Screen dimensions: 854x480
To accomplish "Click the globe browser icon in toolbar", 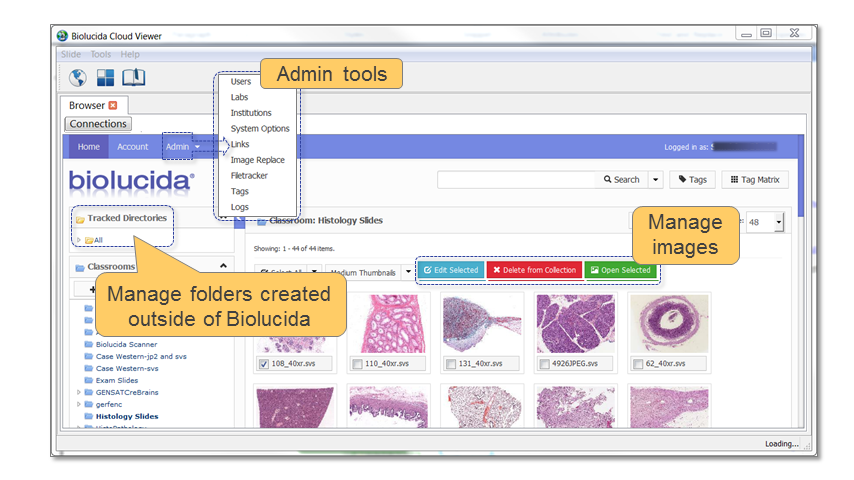I will 78,77.
